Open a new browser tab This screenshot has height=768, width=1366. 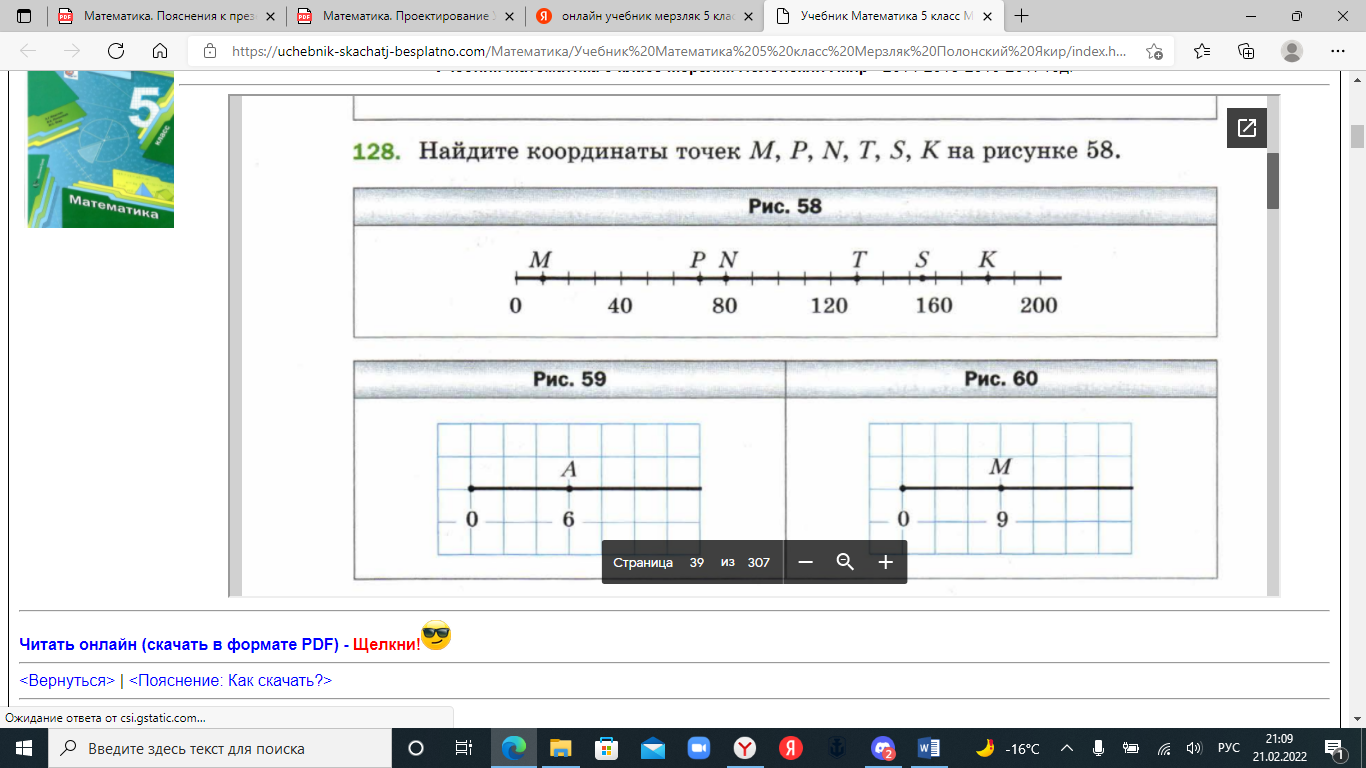[x=1022, y=16]
